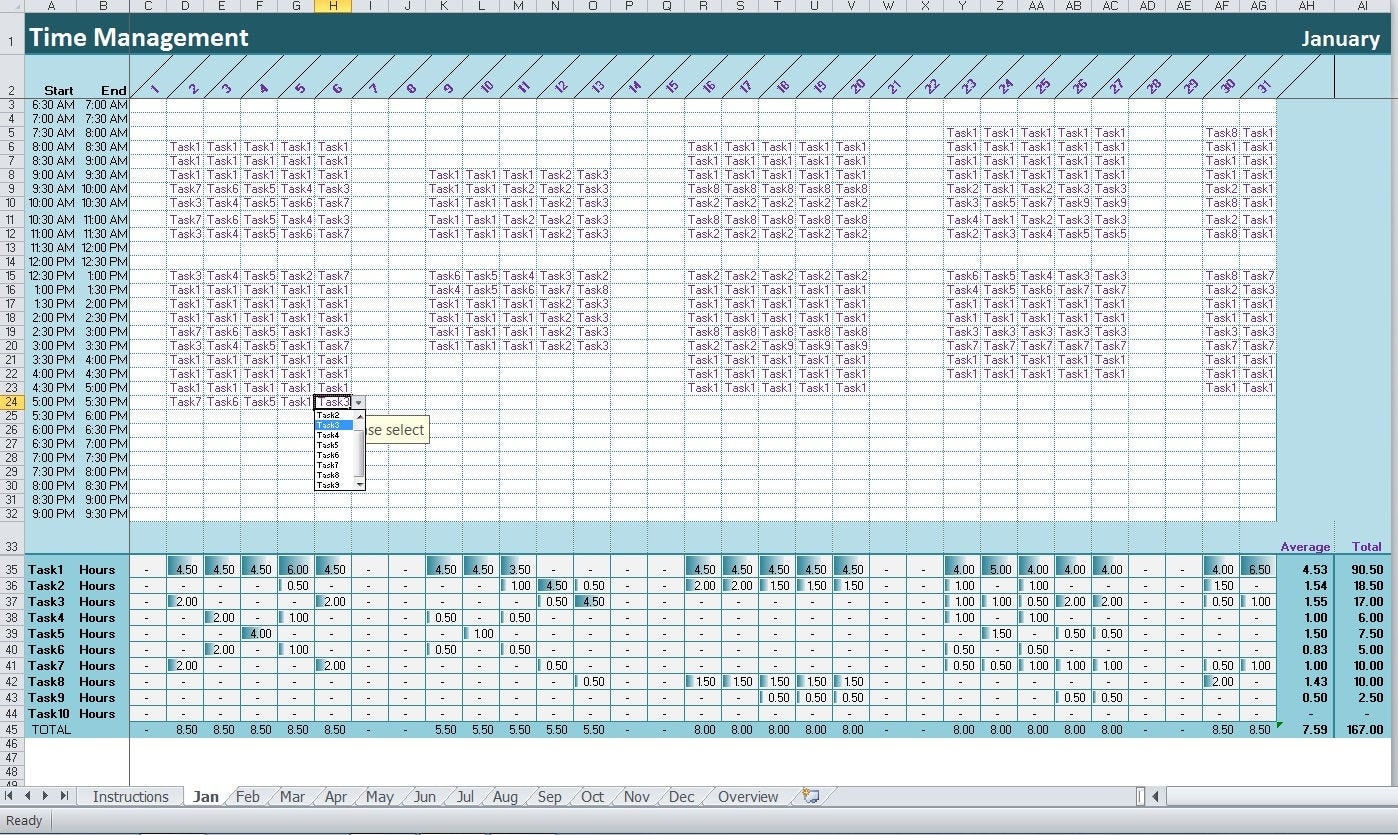Click the previous-sheet navigation arrow
The width and height of the screenshot is (1398, 835).
pos(26,796)
